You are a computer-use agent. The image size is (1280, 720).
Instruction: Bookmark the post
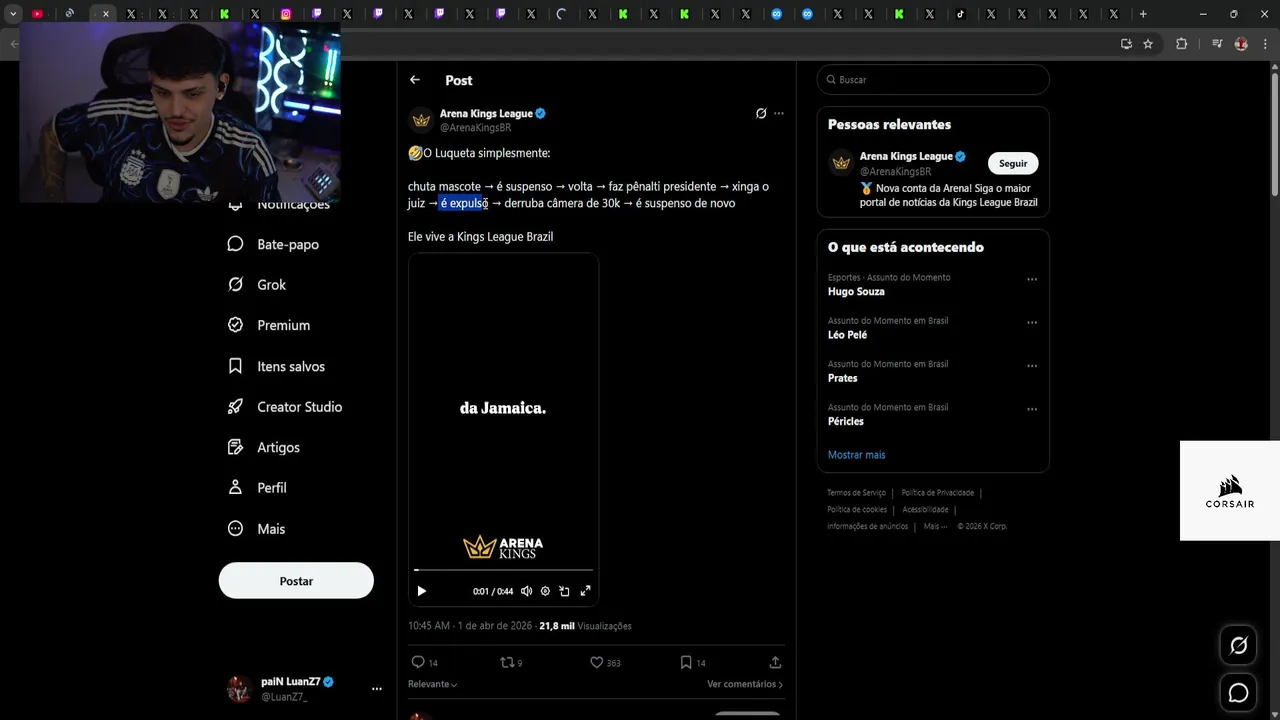[686, 662]
